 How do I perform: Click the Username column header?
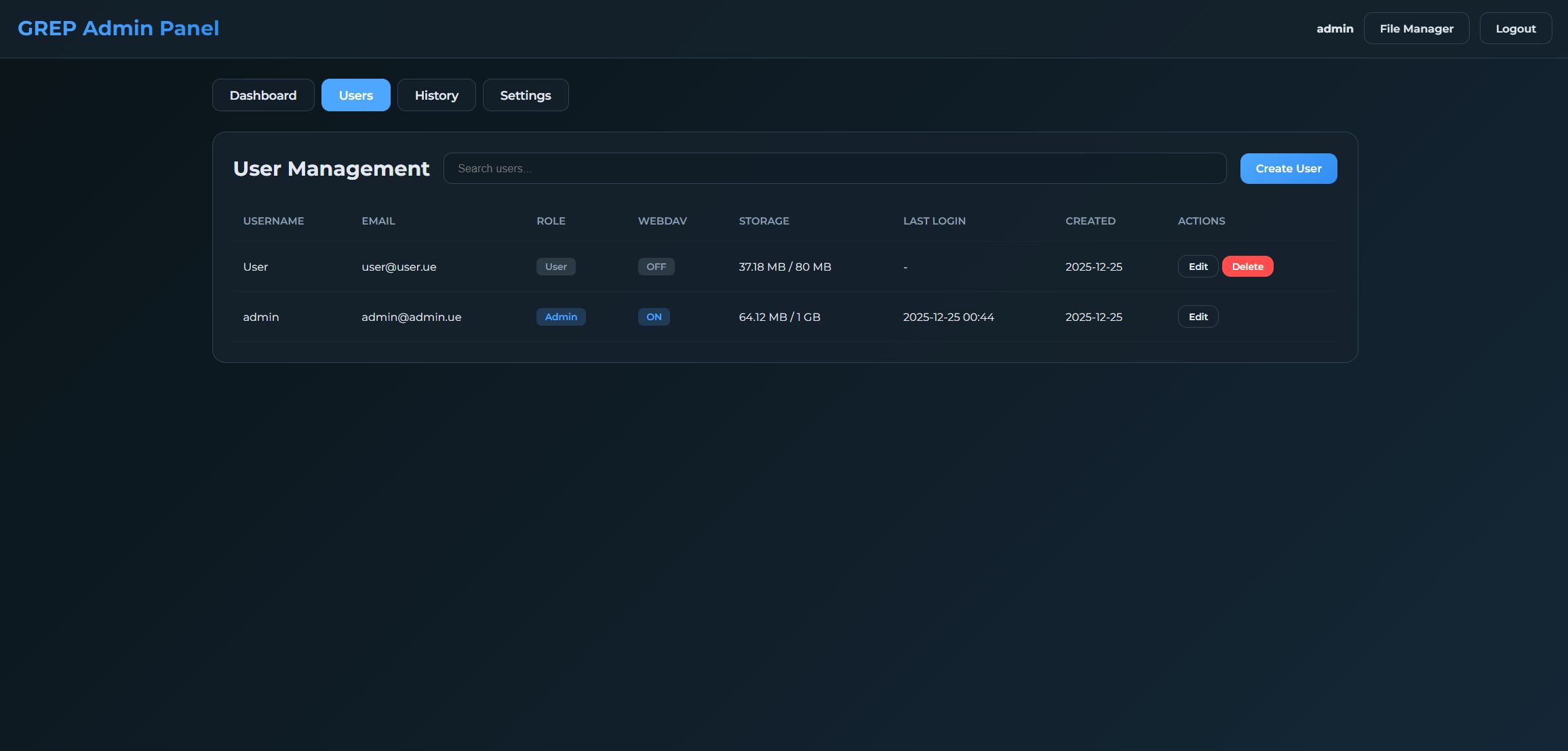[x=273, y=221]
